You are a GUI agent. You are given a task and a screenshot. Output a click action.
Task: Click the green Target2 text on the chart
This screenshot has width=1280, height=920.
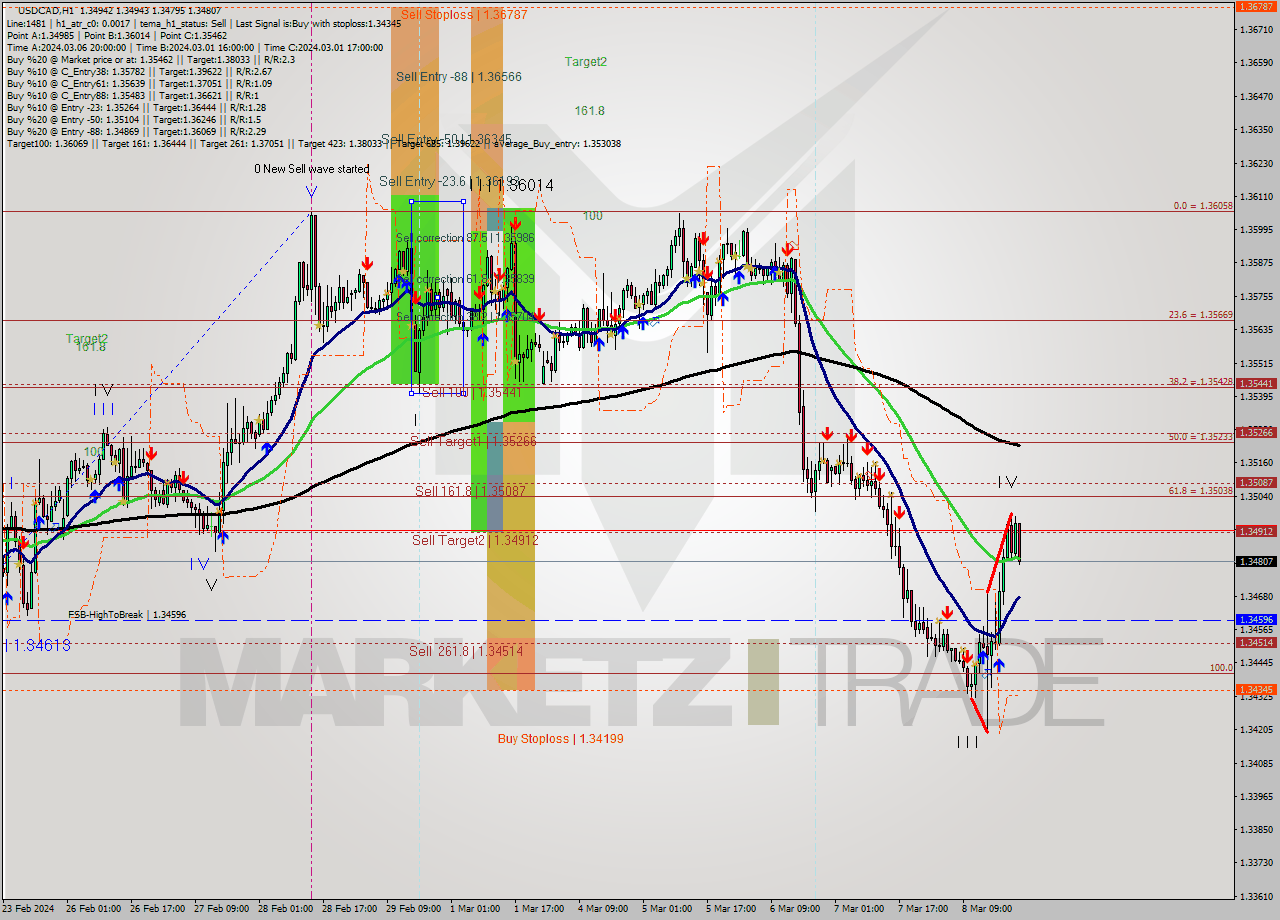[x=583, y=61]
